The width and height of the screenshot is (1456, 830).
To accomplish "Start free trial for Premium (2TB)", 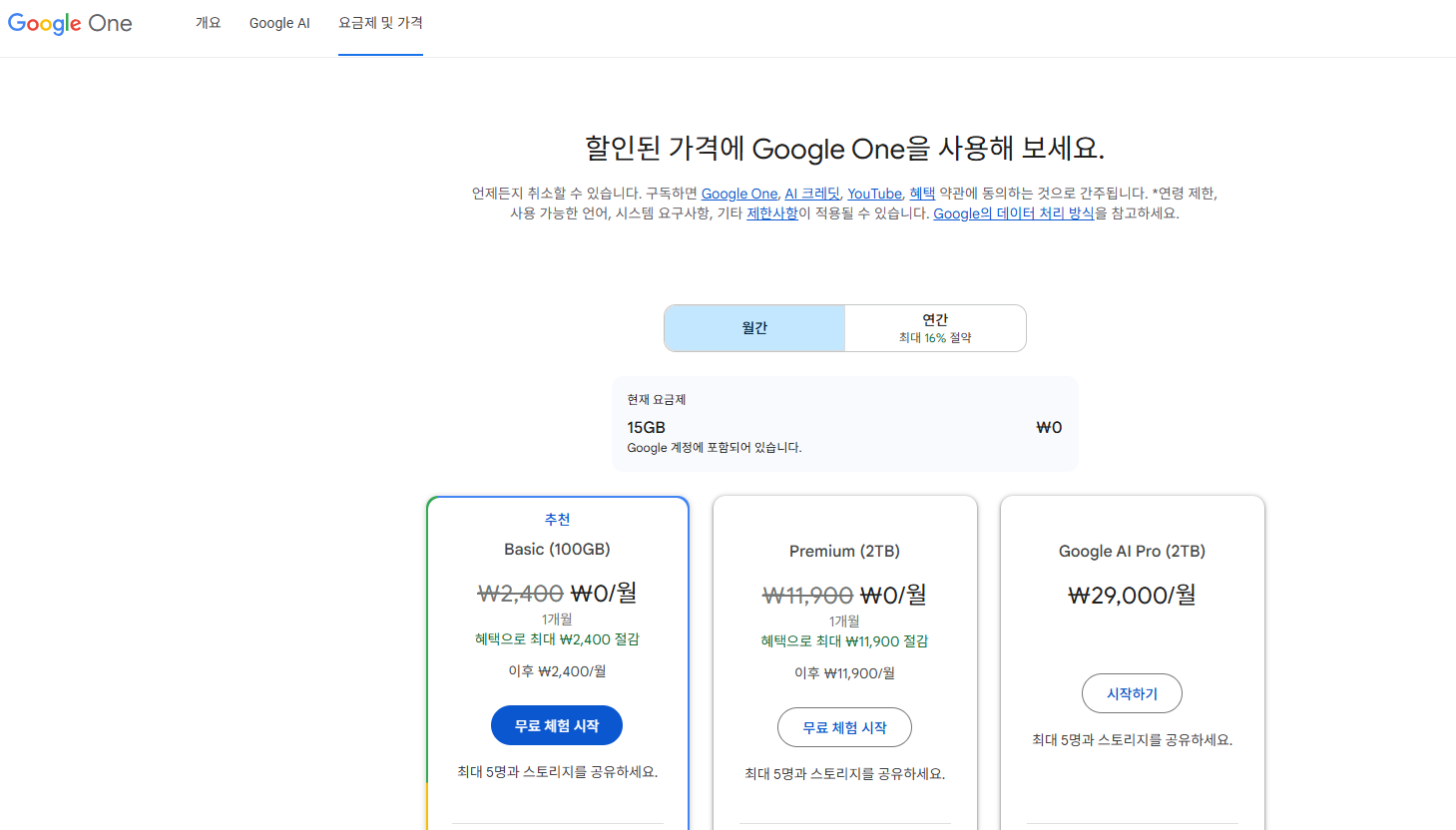I will coord(844,727).
